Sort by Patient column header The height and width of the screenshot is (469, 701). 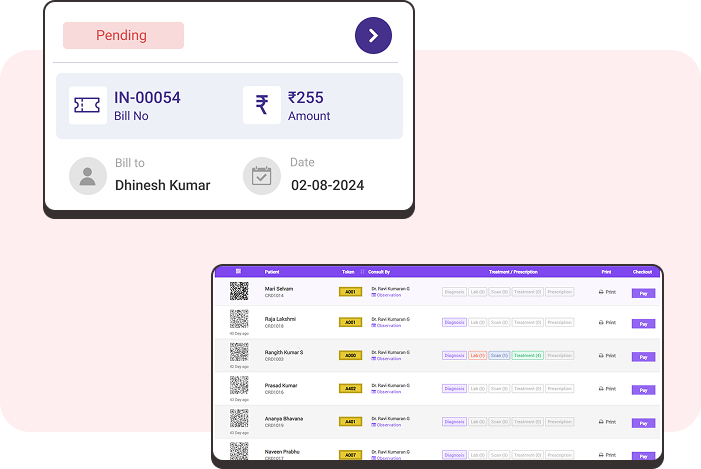272,271
